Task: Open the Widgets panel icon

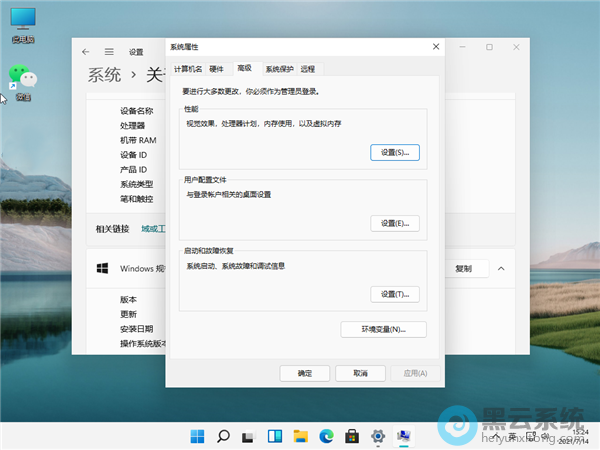Action: click(x=275, y=436)
